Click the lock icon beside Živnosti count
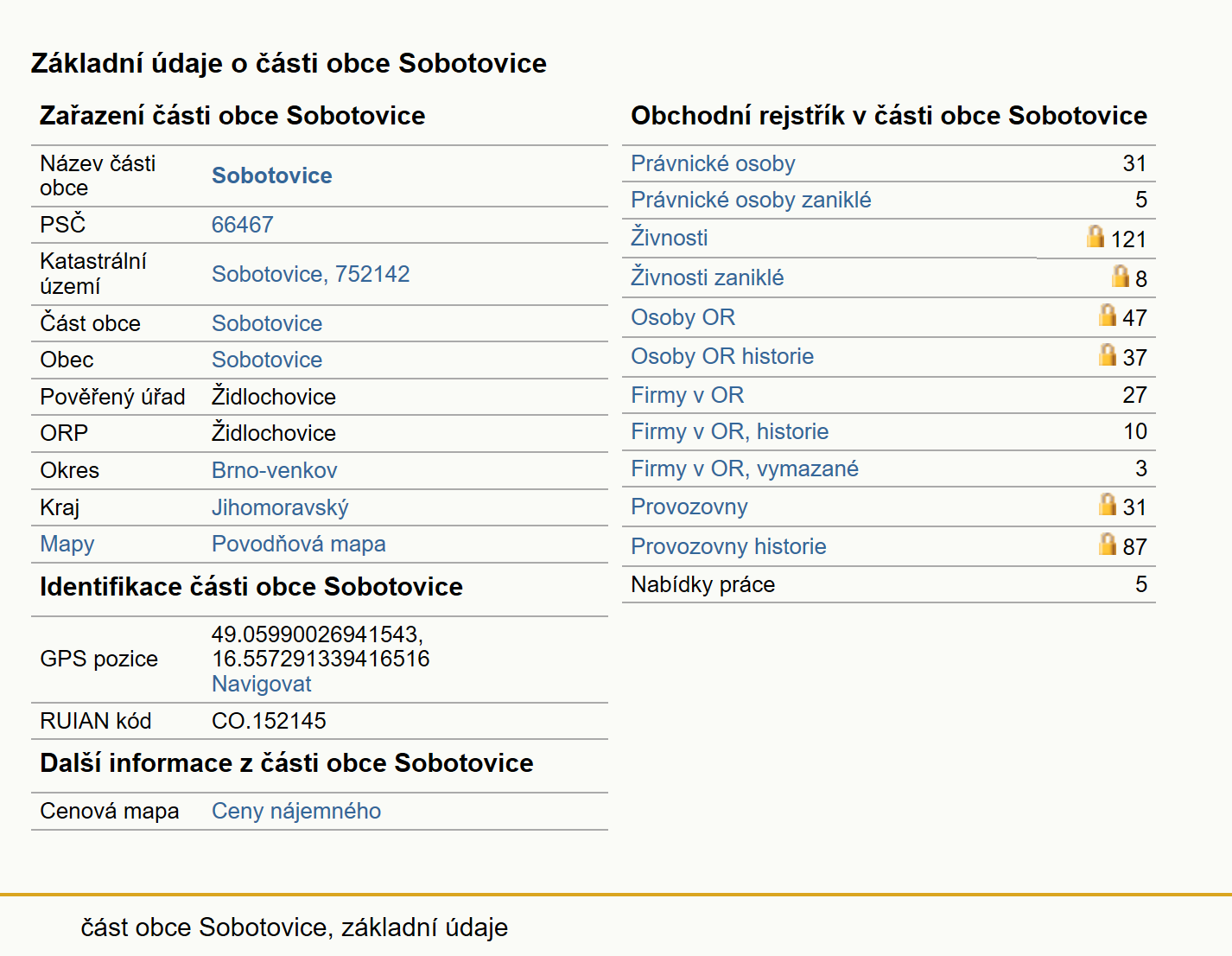 pos(1095,236)
